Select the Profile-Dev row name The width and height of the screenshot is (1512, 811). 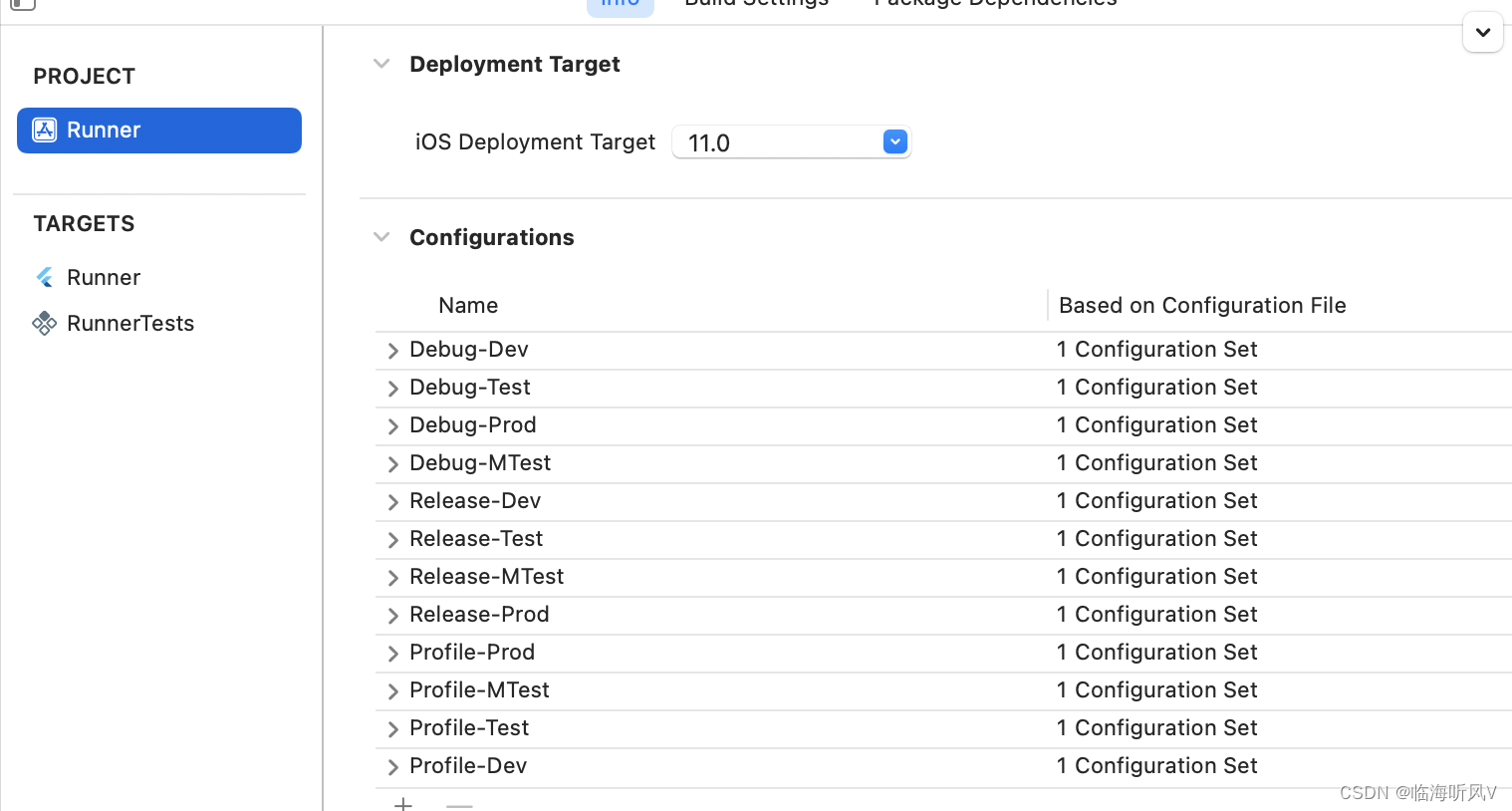468,766
